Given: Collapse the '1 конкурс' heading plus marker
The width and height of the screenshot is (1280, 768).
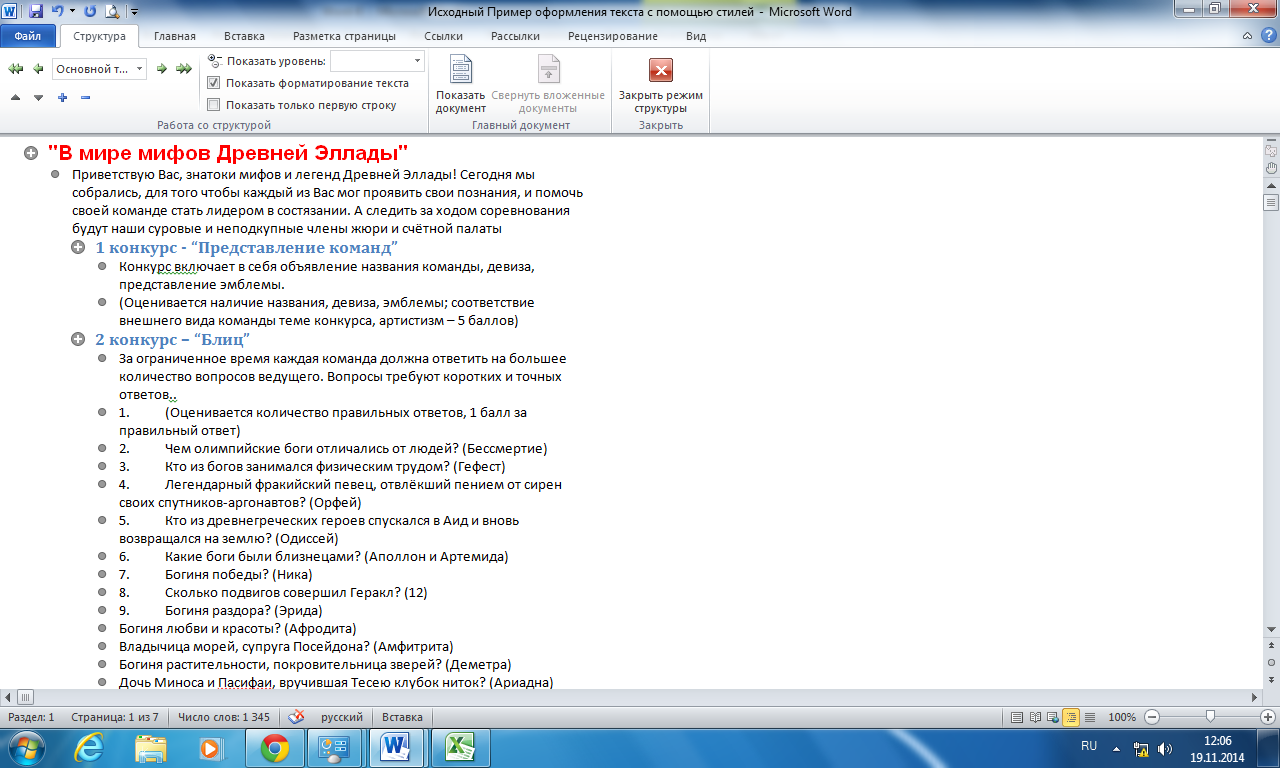Looking at the screenshot, I should pyautogui.click(x=77, y=247).
